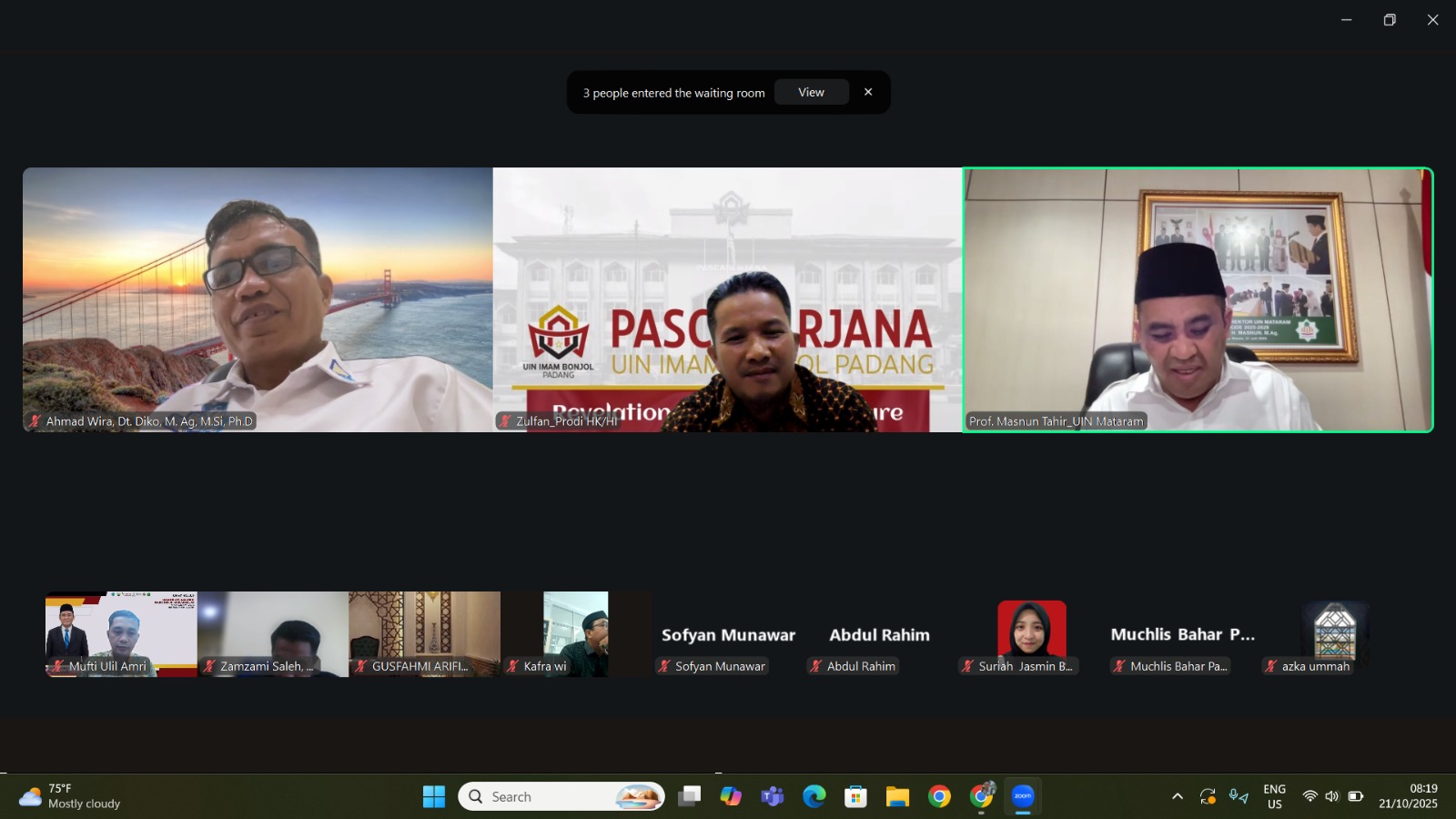The image size is (1456, 819).
Task: Select Ahmad Wira's video tile
Action: click(x=258, y=299)
